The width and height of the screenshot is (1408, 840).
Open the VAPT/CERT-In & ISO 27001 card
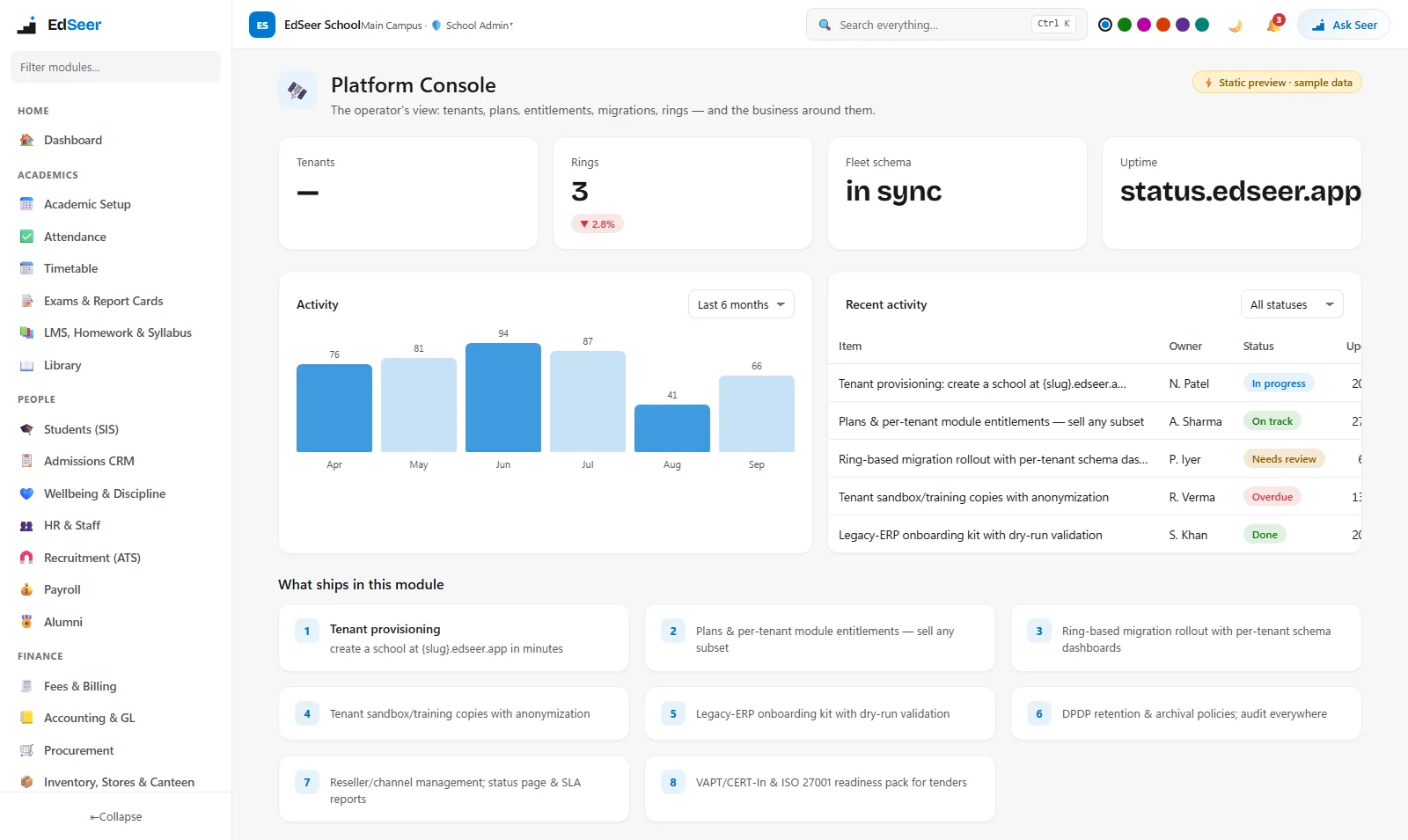pos(820,789)
